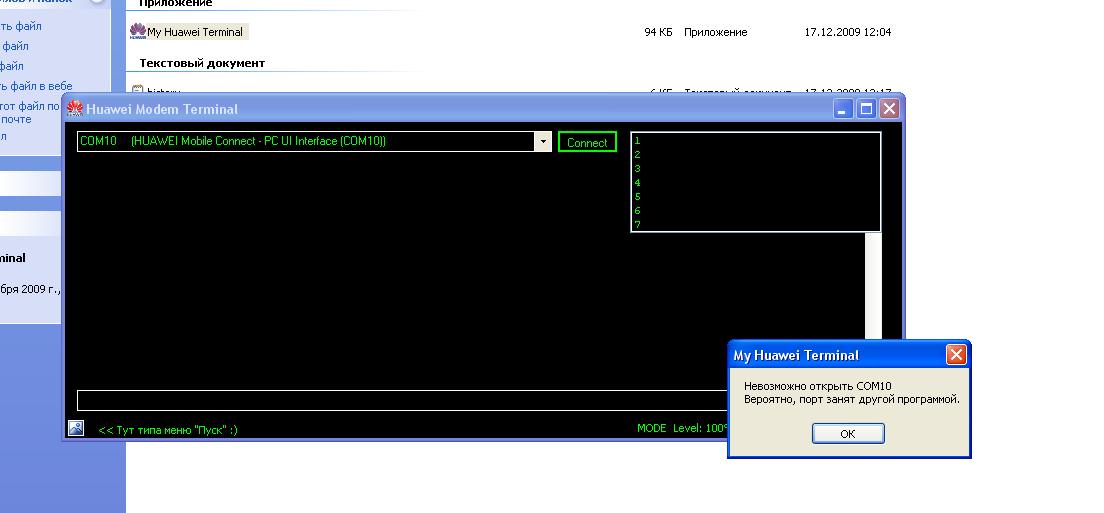
Task: Click the picture icon in bottom-left of terminal
Action: [x=76, y=428]
